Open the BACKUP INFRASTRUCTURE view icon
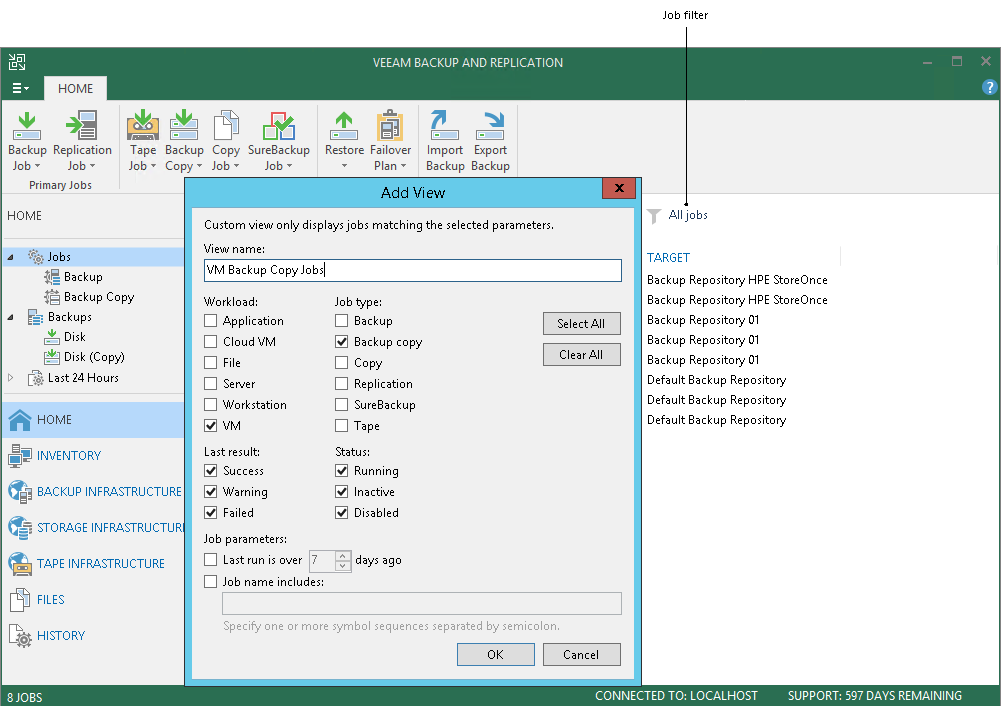The width and height of the screenshot is (1001, 706). pos(20,492)
